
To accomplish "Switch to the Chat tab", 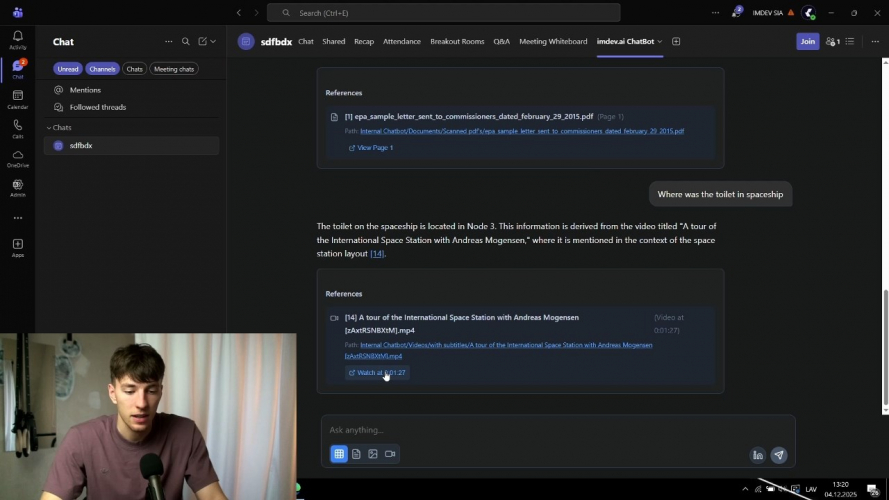I will click(306, 41).
